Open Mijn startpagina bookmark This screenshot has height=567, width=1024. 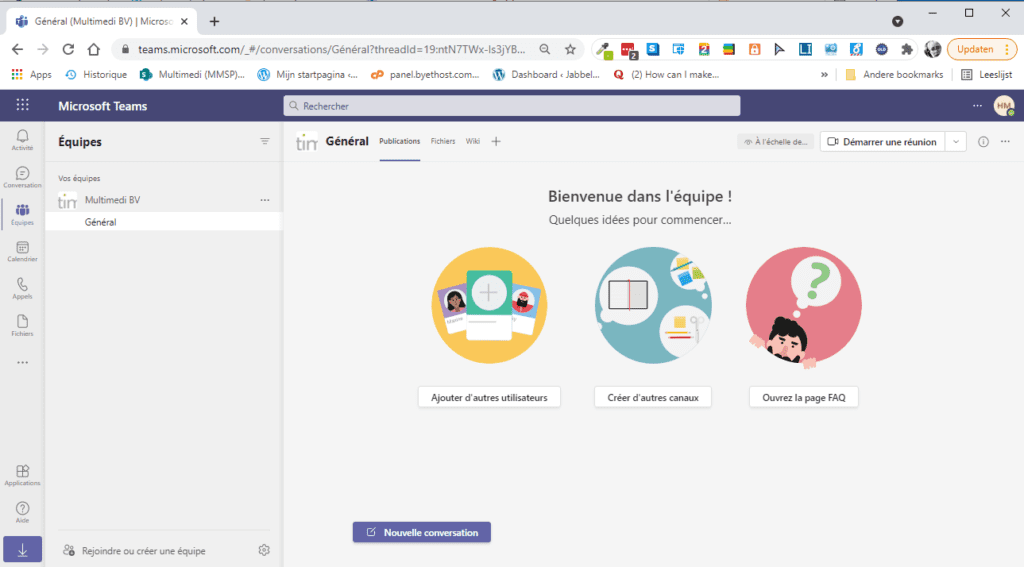coord(308,74)
